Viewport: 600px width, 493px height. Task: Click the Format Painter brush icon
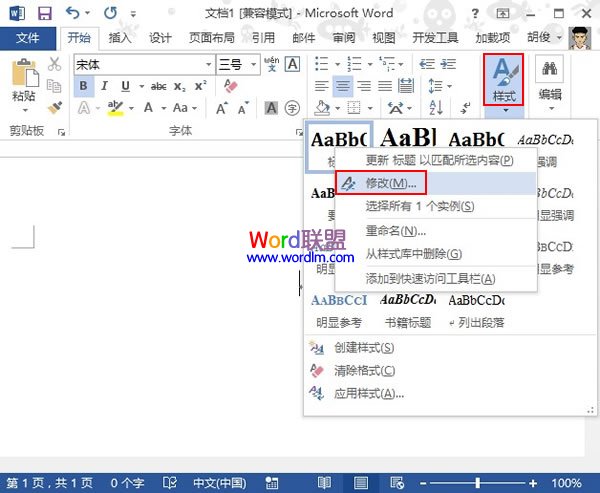tap(55, 107)
